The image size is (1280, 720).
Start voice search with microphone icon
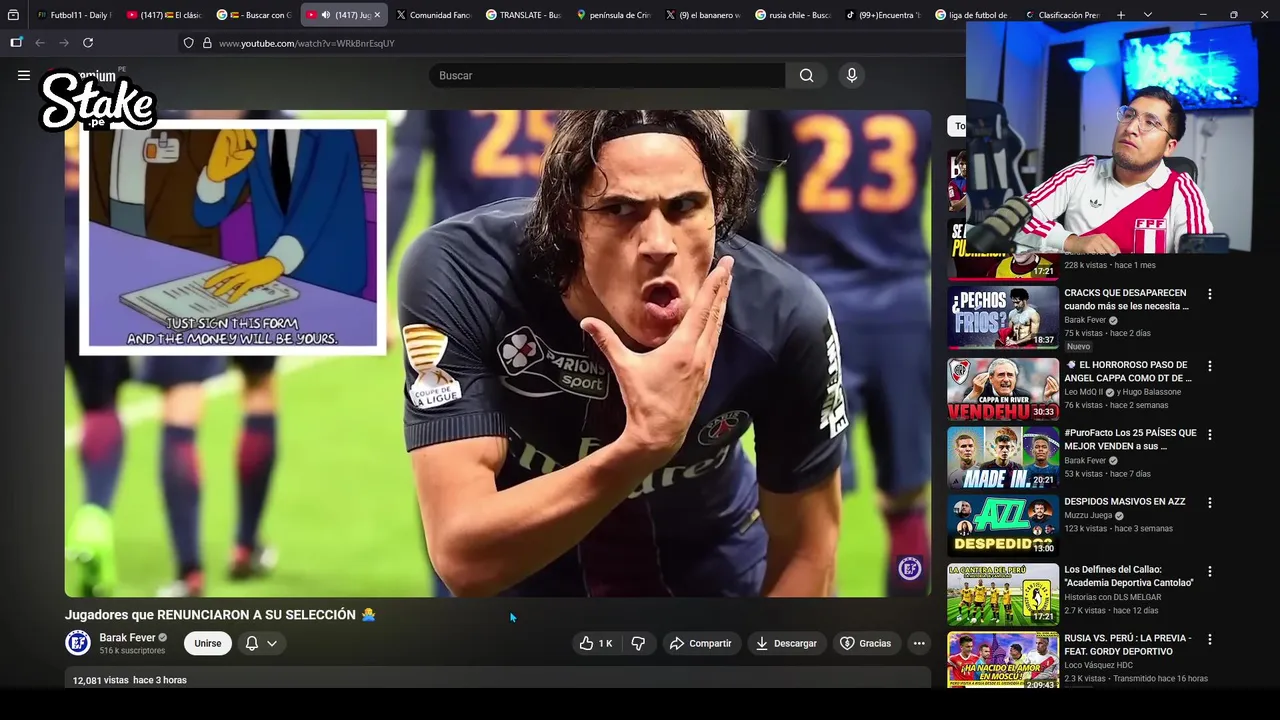point(852,75)
